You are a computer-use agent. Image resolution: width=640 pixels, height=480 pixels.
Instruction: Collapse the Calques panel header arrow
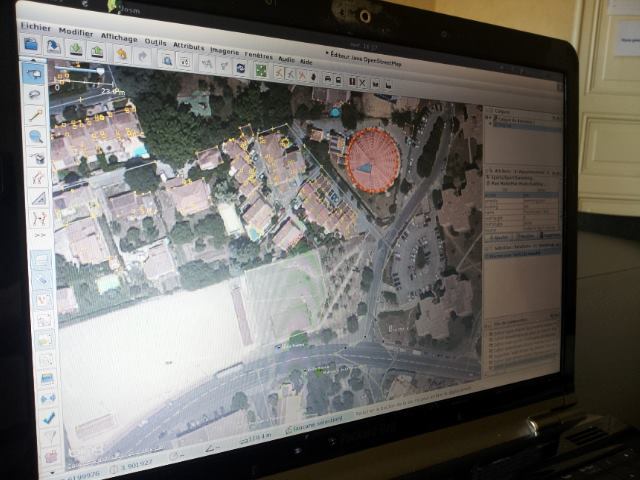[490, 110]
